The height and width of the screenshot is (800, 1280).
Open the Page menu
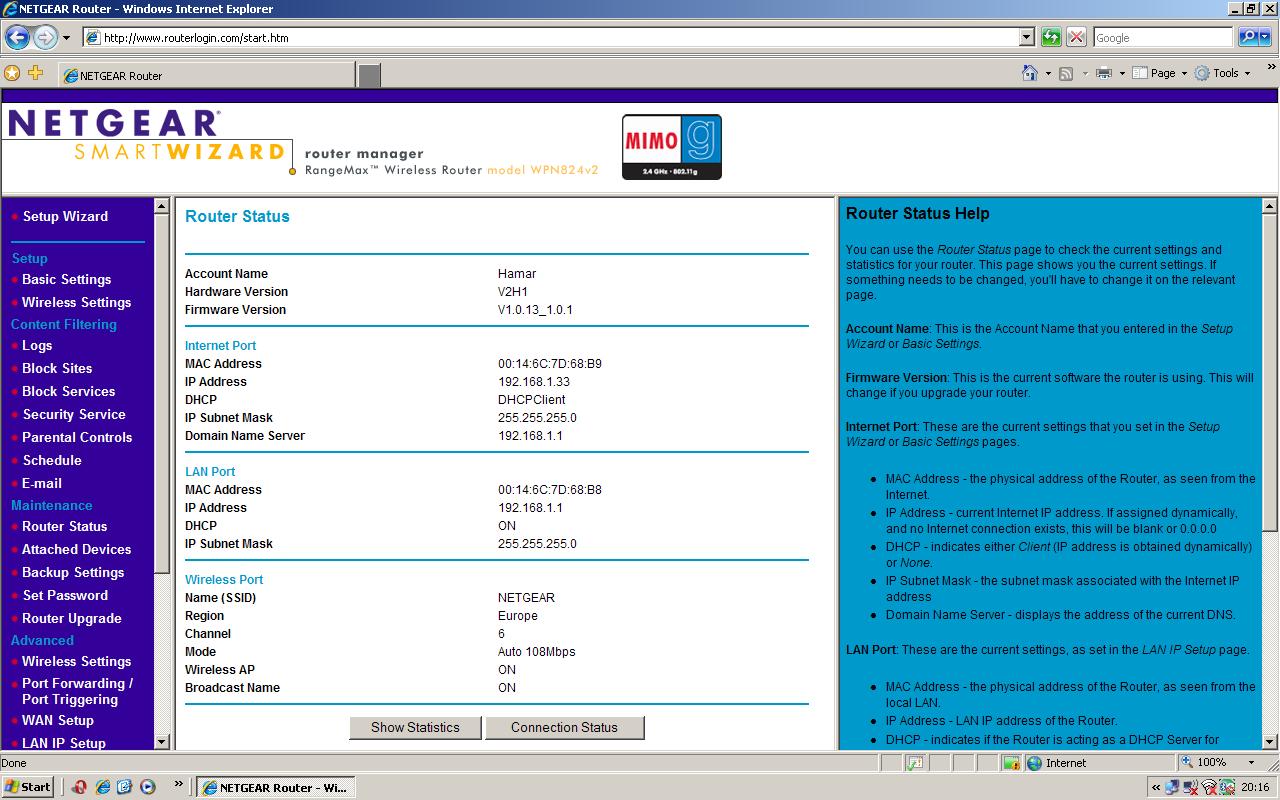[1159, 73]
